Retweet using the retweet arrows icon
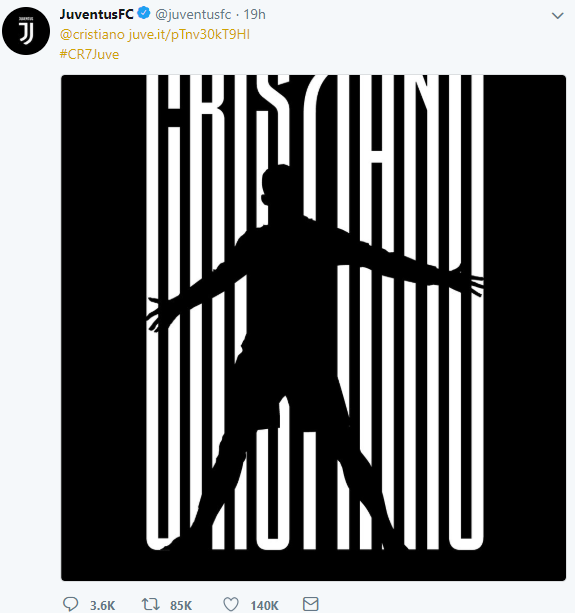The image size is (575, 613). click(x=150, y=604)
